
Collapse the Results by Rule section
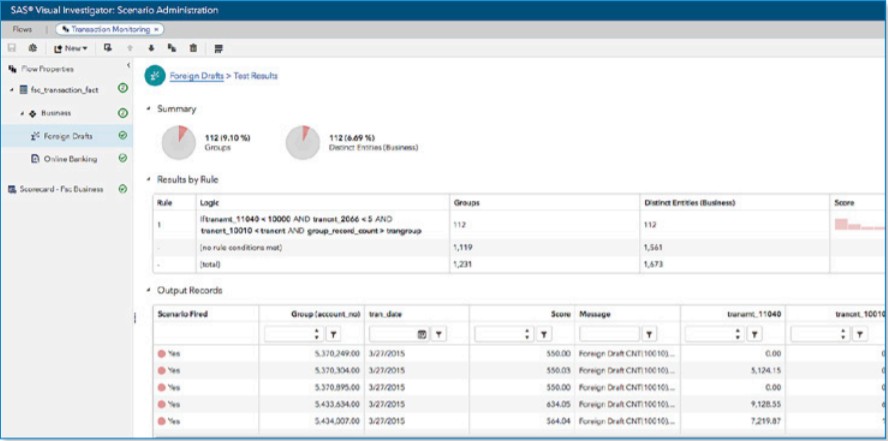149,179
